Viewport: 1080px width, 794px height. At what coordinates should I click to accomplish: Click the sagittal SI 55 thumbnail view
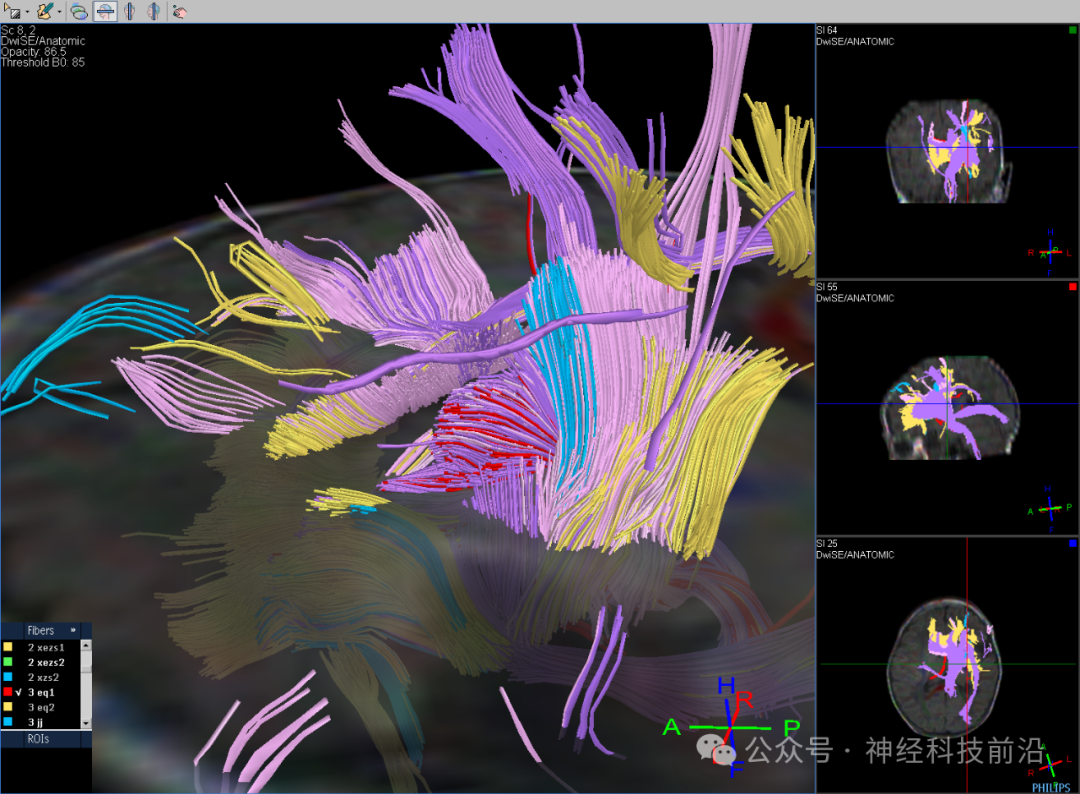pos(947,408)
